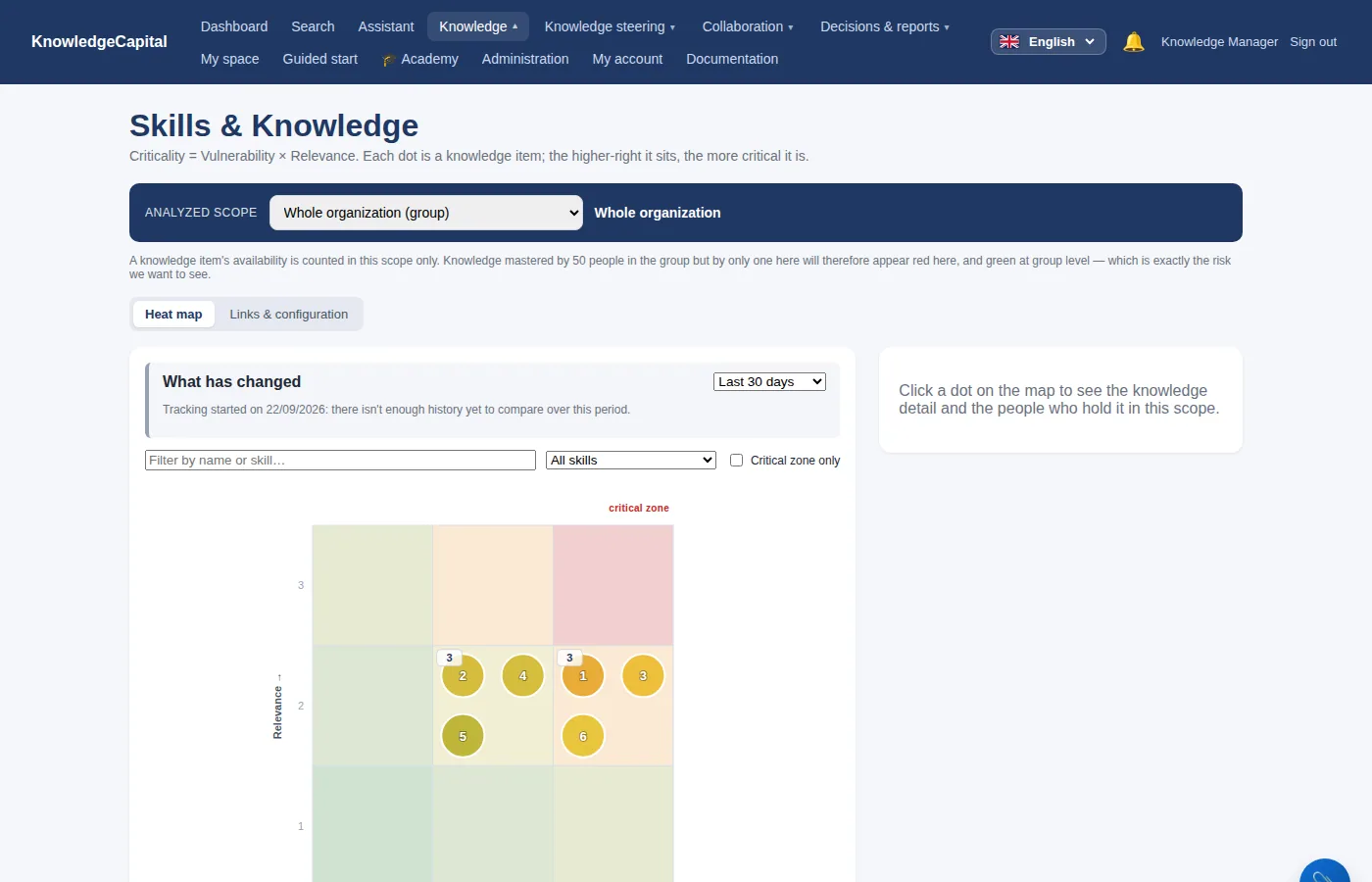Select heat map dot number 6
Viewport: 1372px width, 882px height.
(x=583, y=736)
